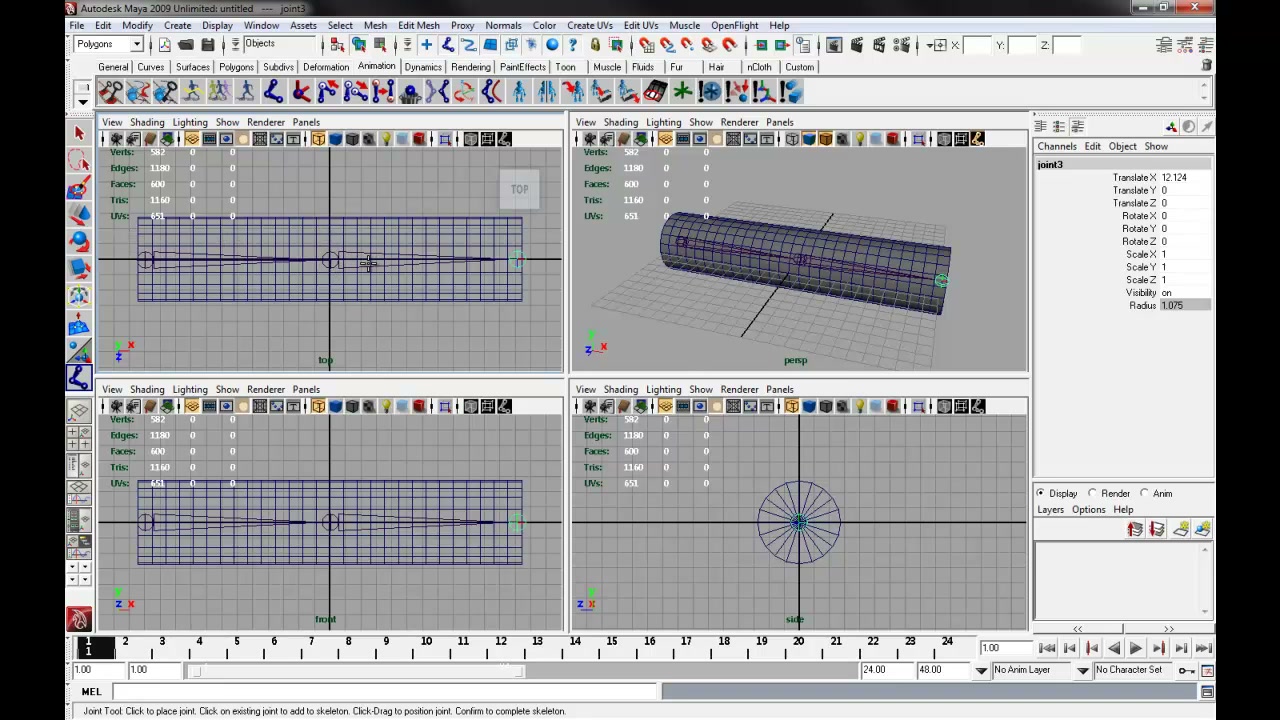Select the Anim radio button
This screenshot has width=1280, height=720.
click(x=1145, y=493)
